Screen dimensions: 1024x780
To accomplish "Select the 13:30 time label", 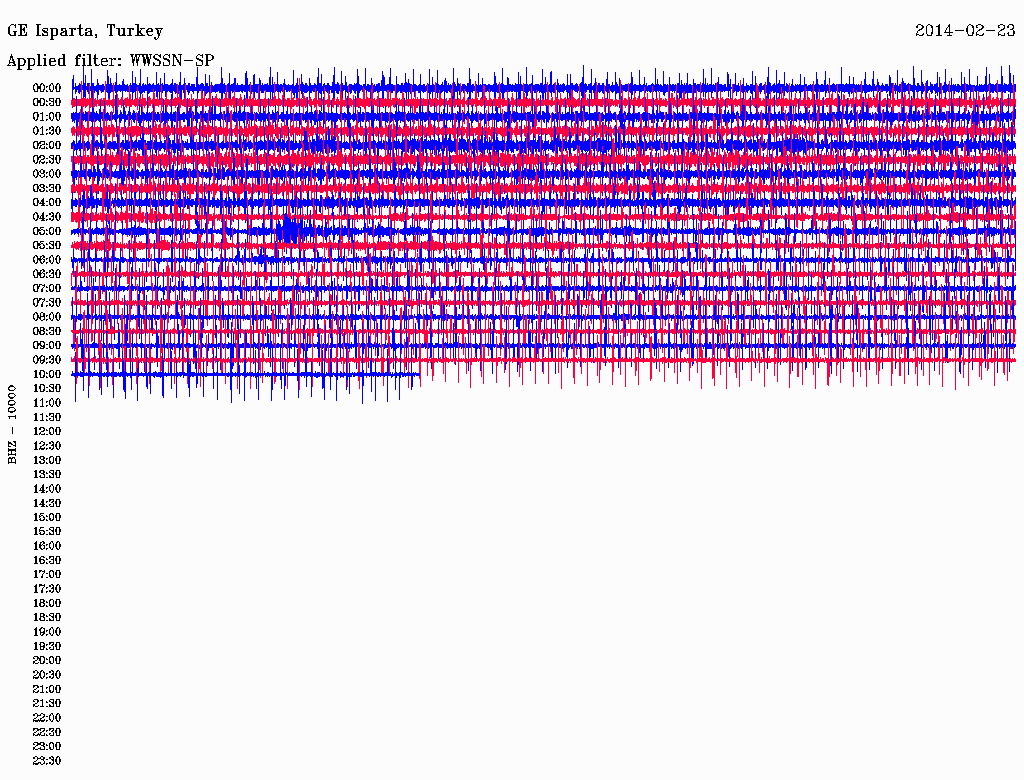I will click(47, 475).
